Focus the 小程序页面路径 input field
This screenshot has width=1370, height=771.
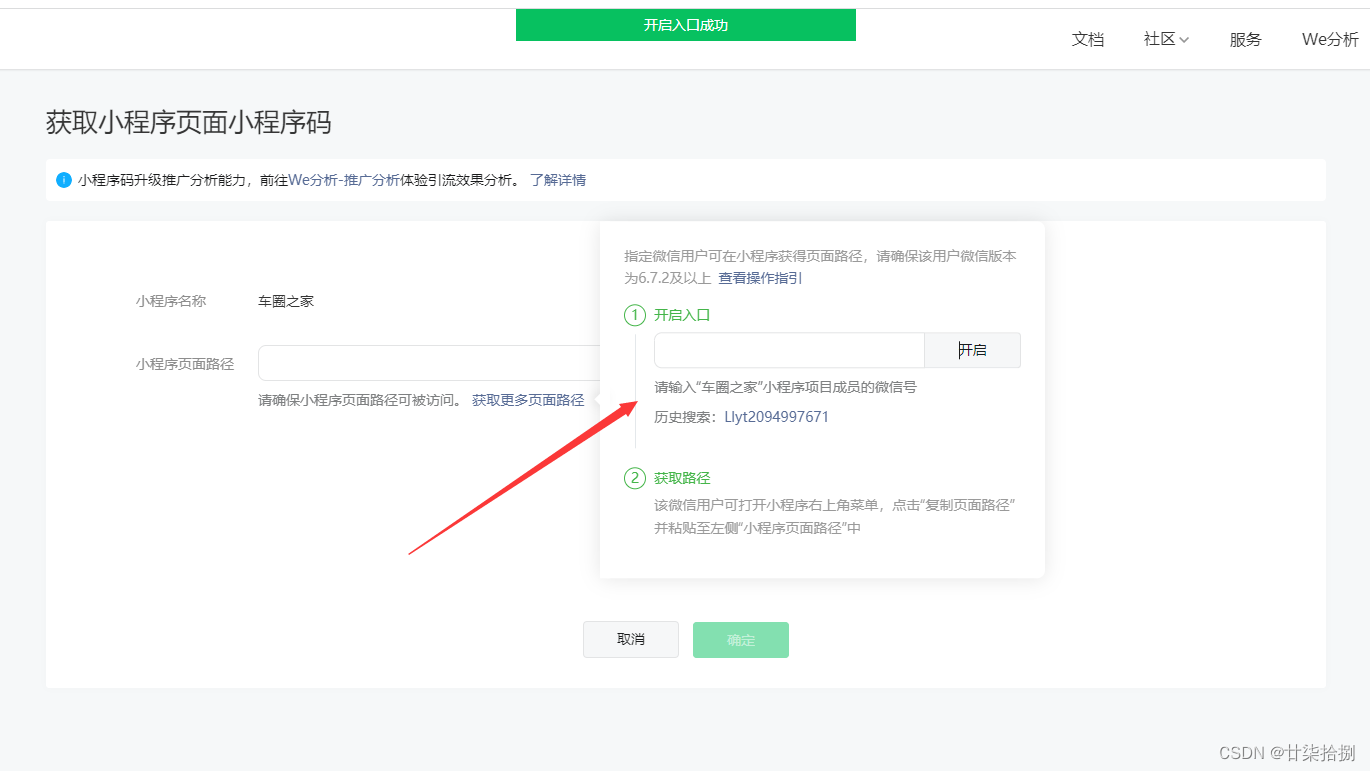429,363
